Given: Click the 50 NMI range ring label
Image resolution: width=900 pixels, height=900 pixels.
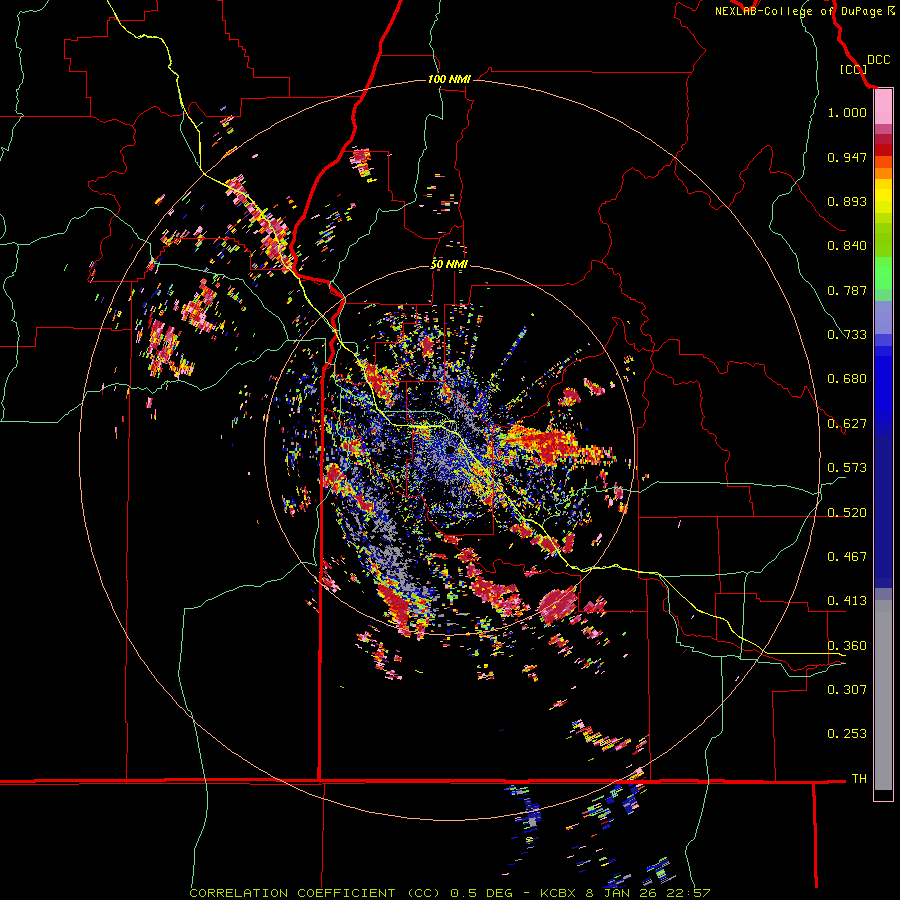Looking at the screenshot, I should coord(449,265).
